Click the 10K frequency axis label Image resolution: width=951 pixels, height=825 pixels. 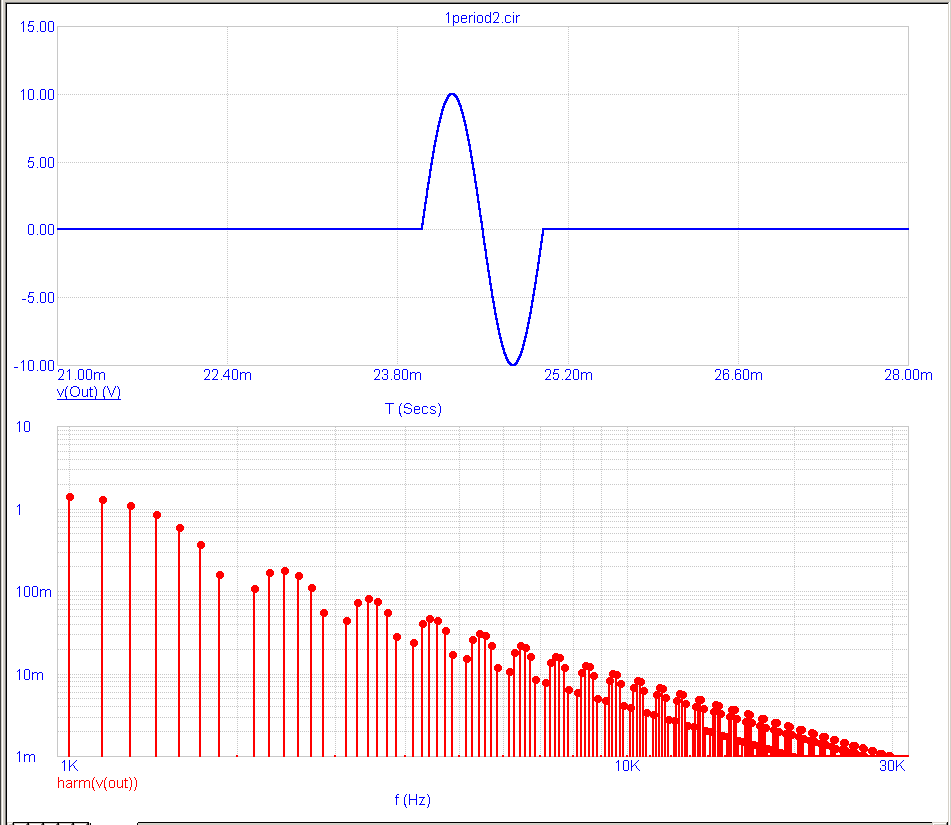pos(627,766)
